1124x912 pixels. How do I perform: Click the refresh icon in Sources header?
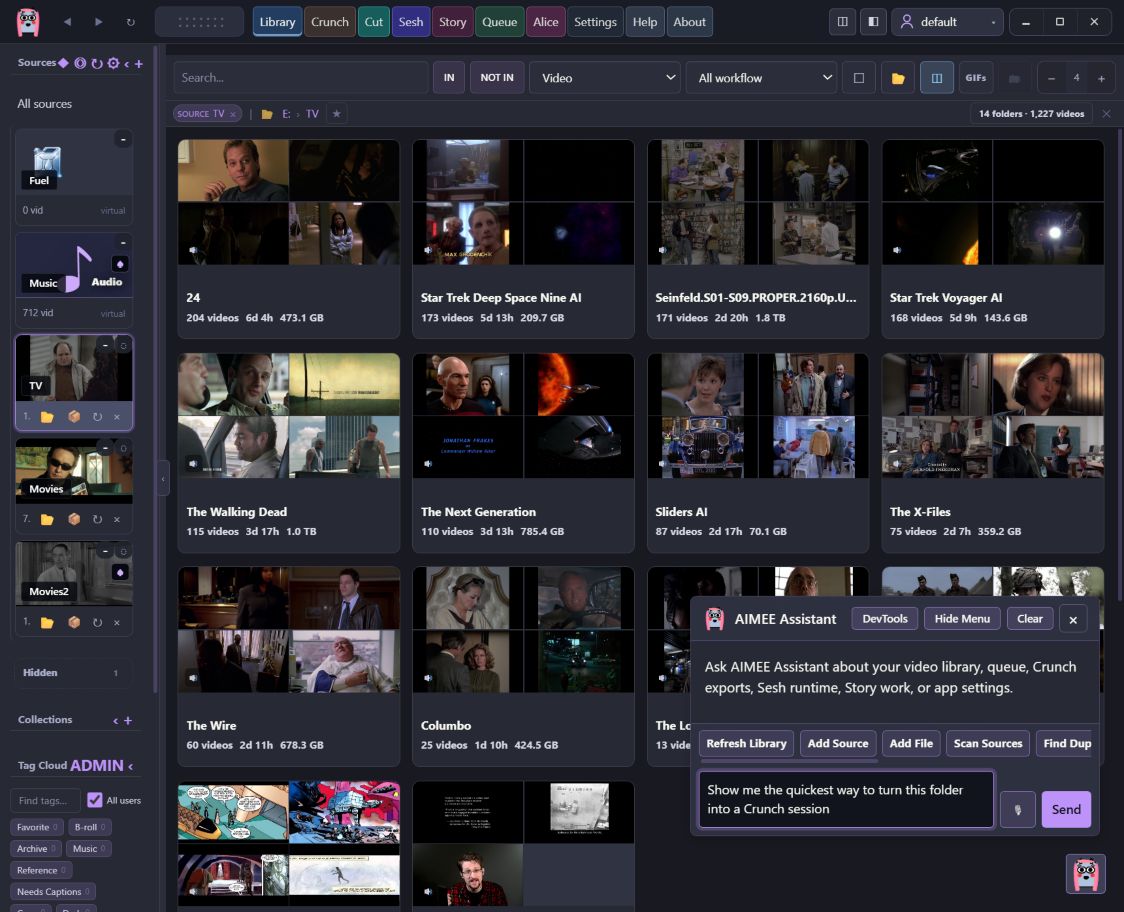click(96, 63)
